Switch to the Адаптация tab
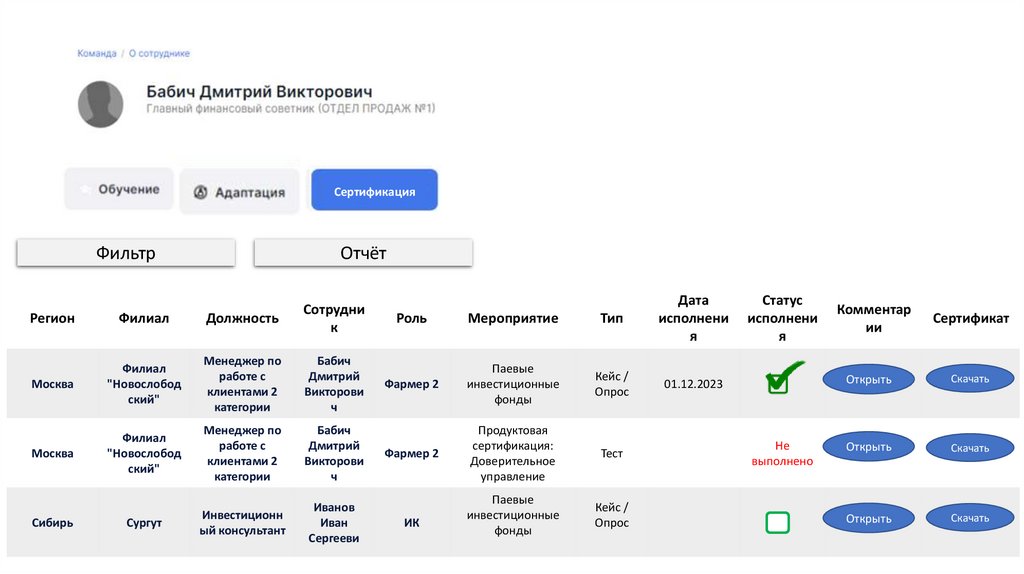The image size is (1024, 574). tap(239, 192)
